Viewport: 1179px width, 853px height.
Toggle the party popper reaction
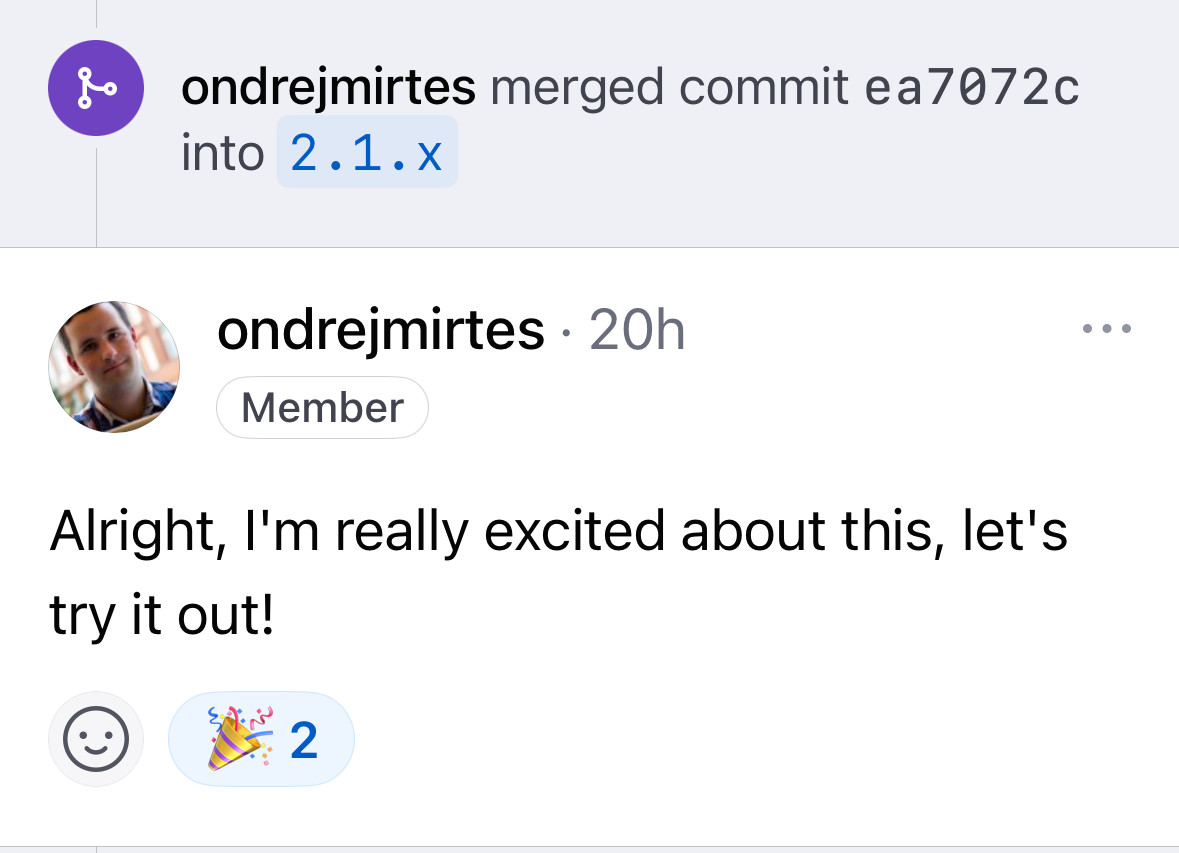[262, 739]
